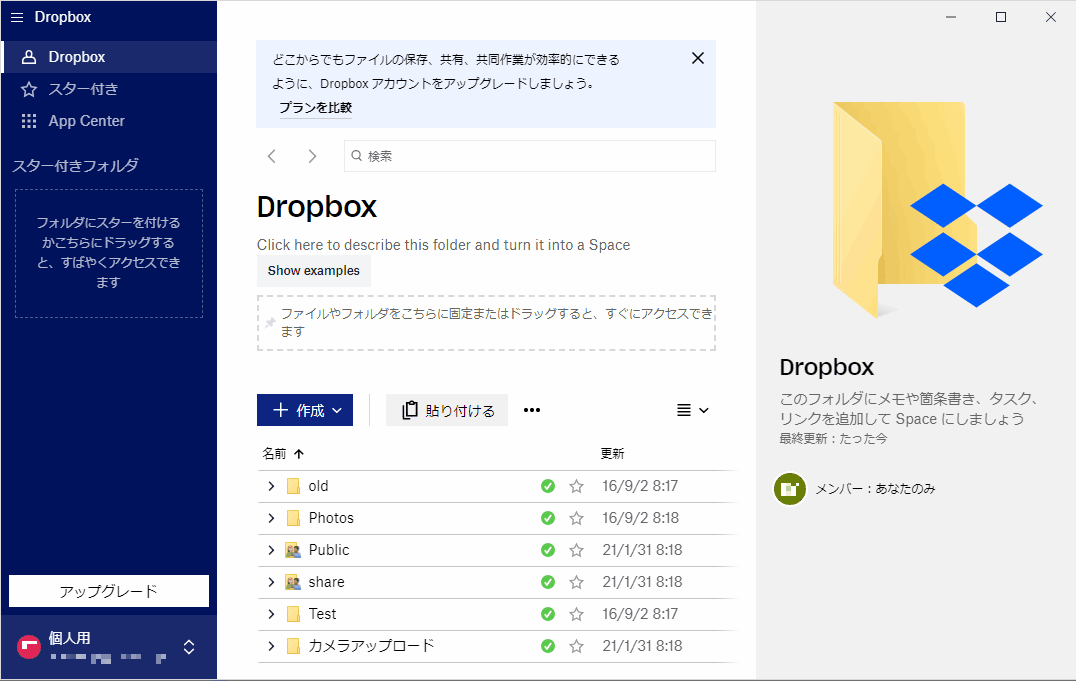Click the Show examples button
This screenshot has width=1076, height=681.
tap(314, 270)
